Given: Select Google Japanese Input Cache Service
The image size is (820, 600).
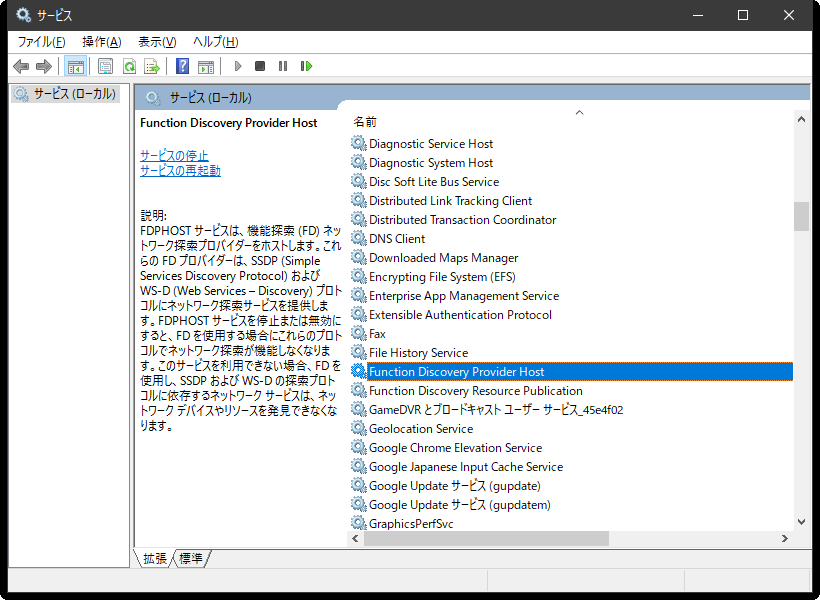Looking at the screenshot, I should [x=466, y=467].
